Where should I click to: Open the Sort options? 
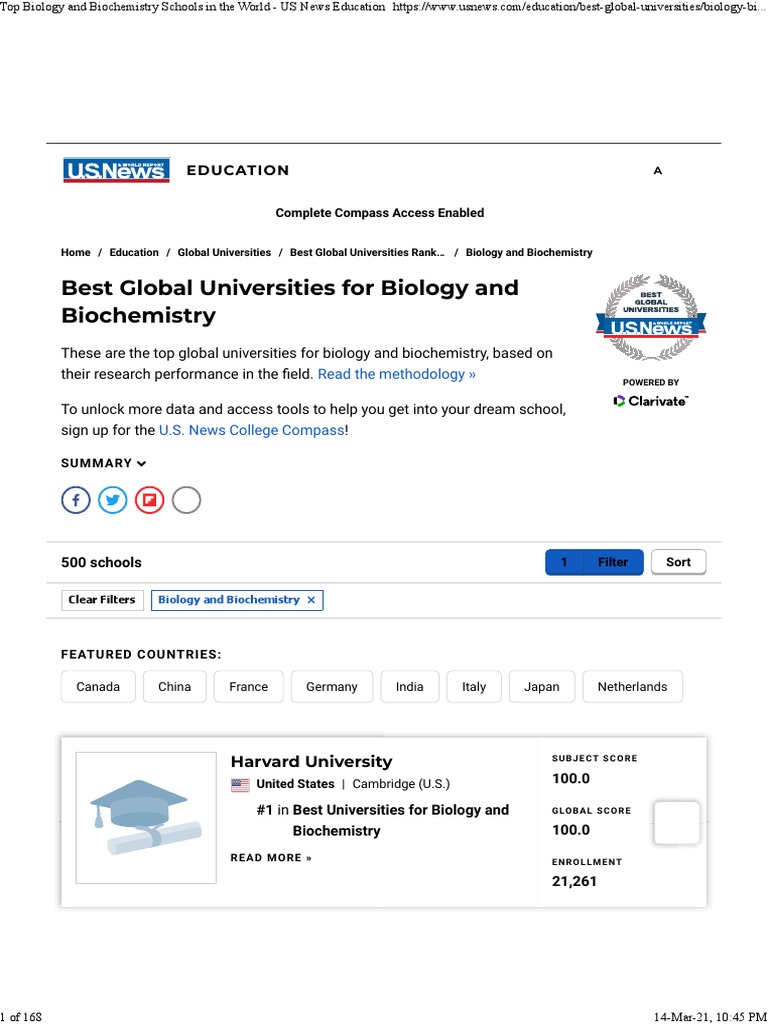coord(679,562)
